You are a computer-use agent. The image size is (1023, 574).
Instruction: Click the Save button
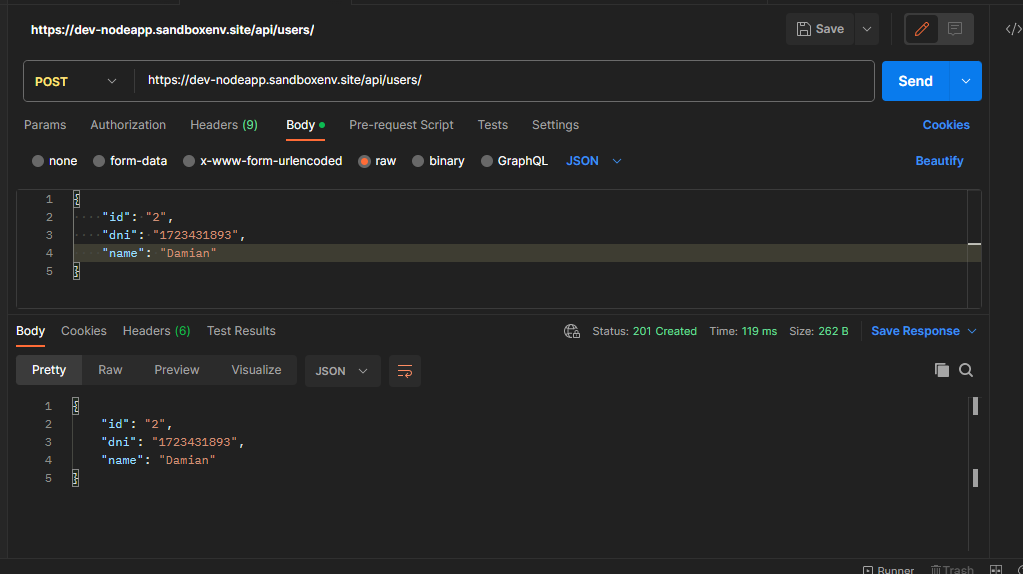pos(820,29)
